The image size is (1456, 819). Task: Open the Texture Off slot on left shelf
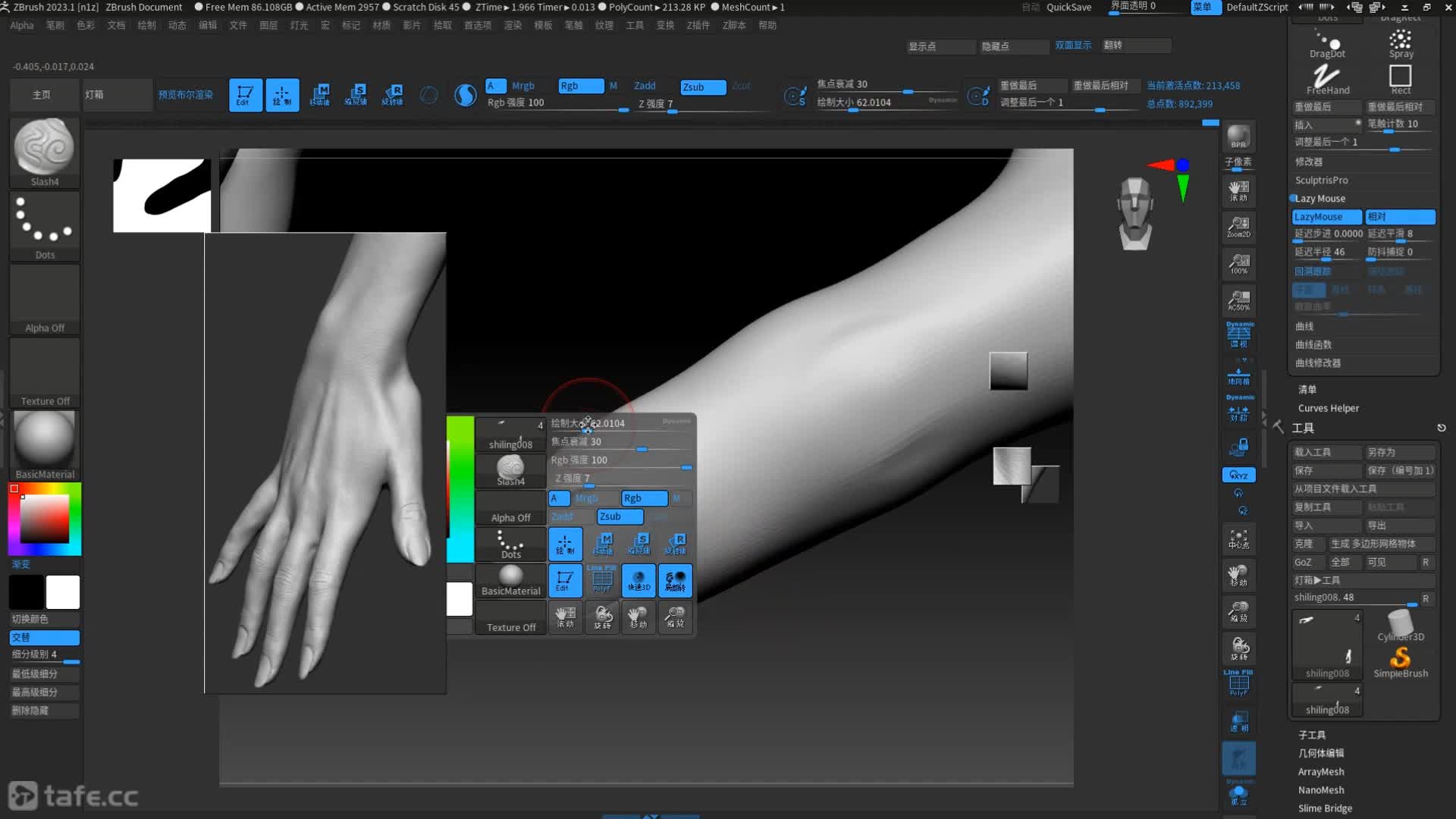click(45, 372)
